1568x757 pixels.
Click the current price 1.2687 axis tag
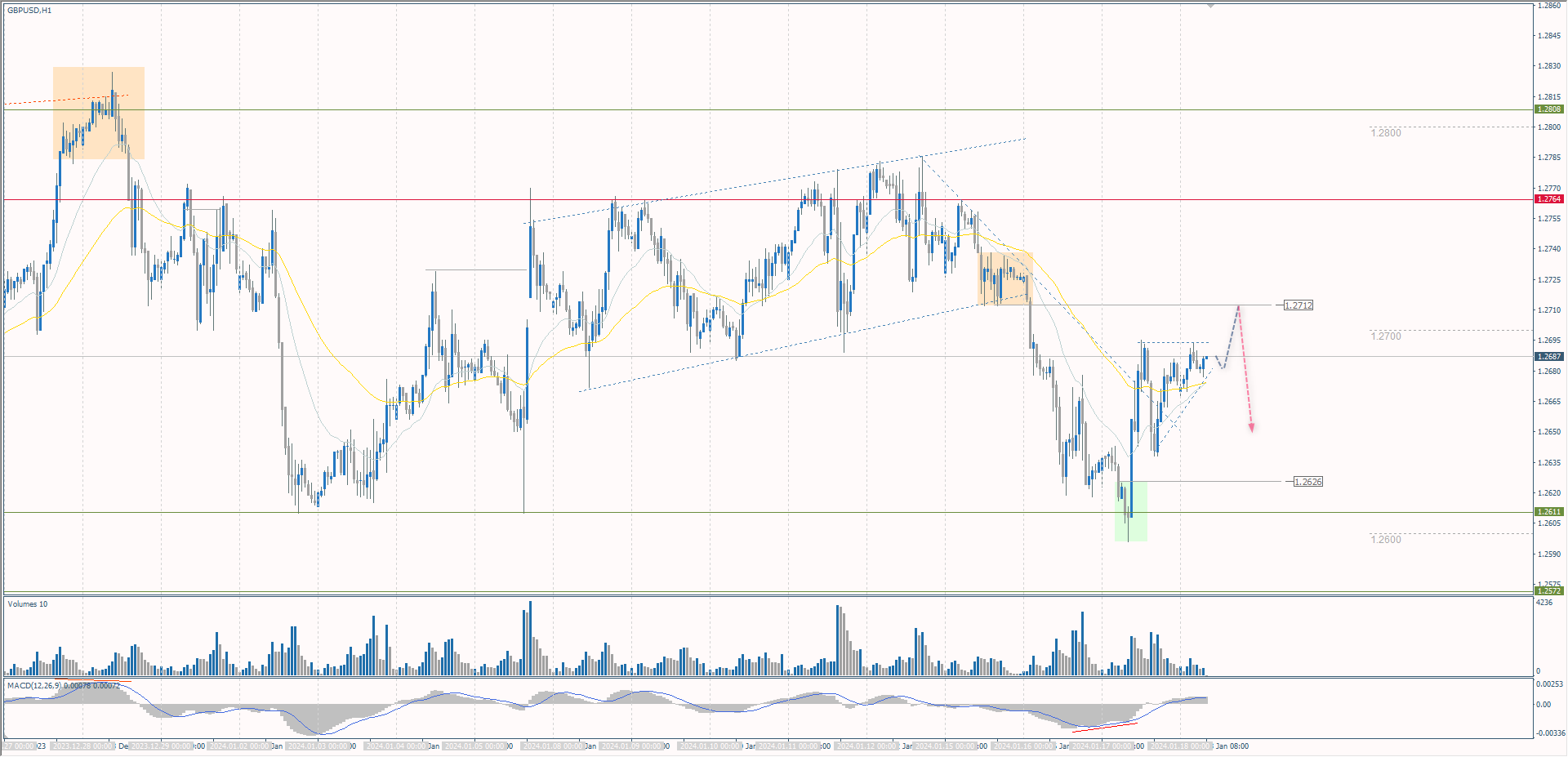[x=1549, y=356]
